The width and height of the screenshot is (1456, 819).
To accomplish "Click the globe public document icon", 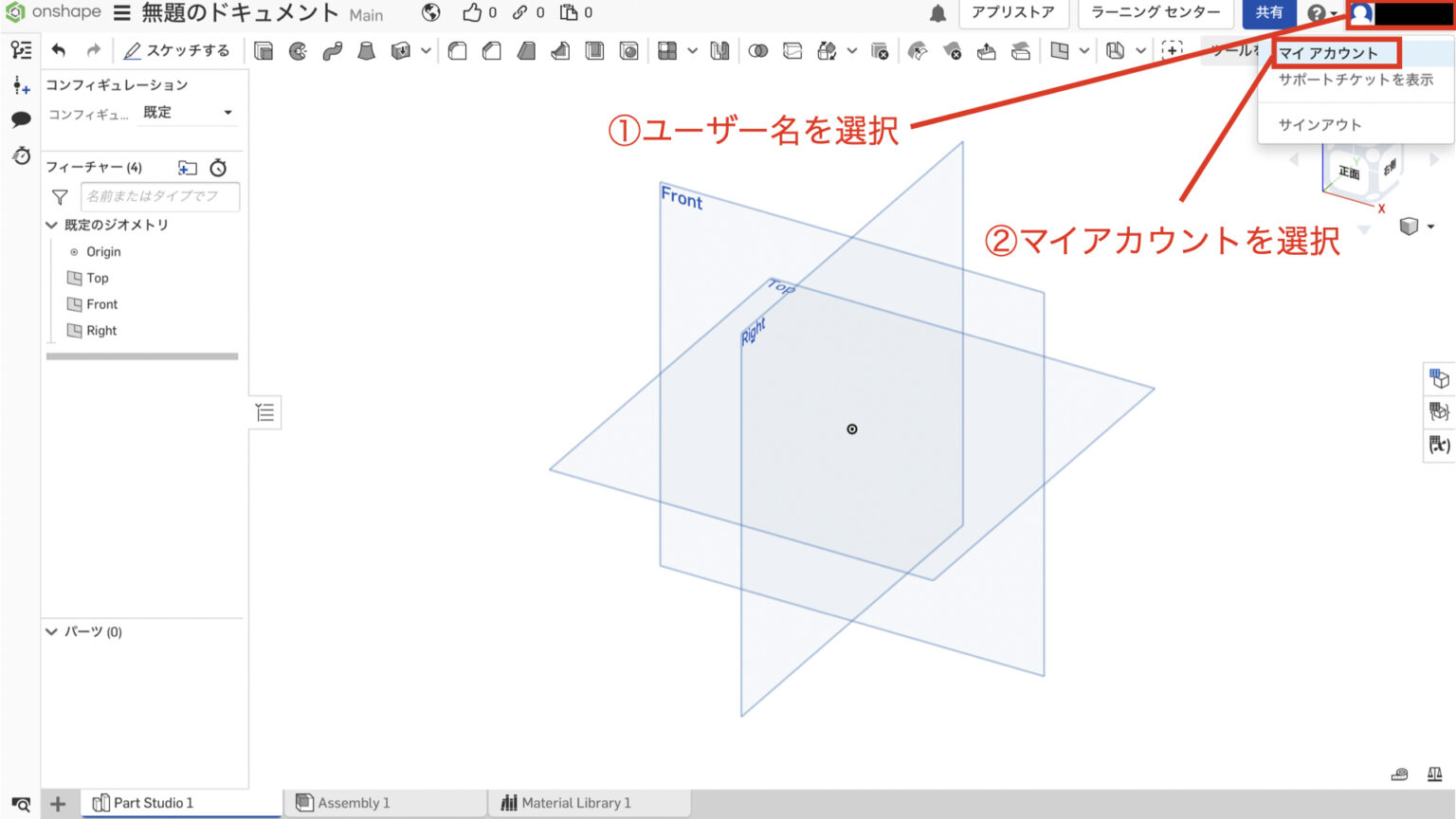I will point(431,12).
